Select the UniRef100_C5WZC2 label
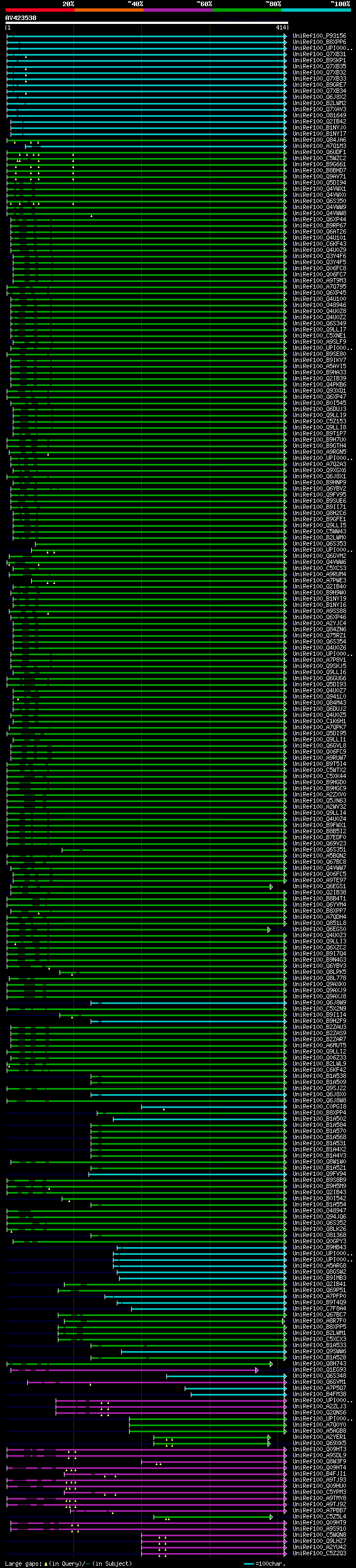Viewport: 356px width, 1568px height. click(x=319, y=159)
